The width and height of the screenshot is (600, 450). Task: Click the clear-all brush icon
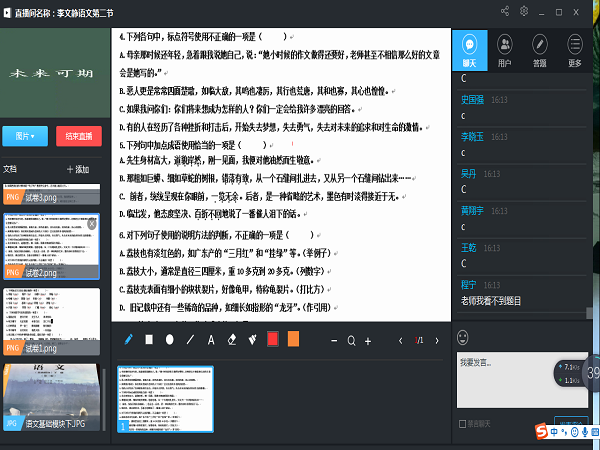pyautogui.click(x=251, y=340)
